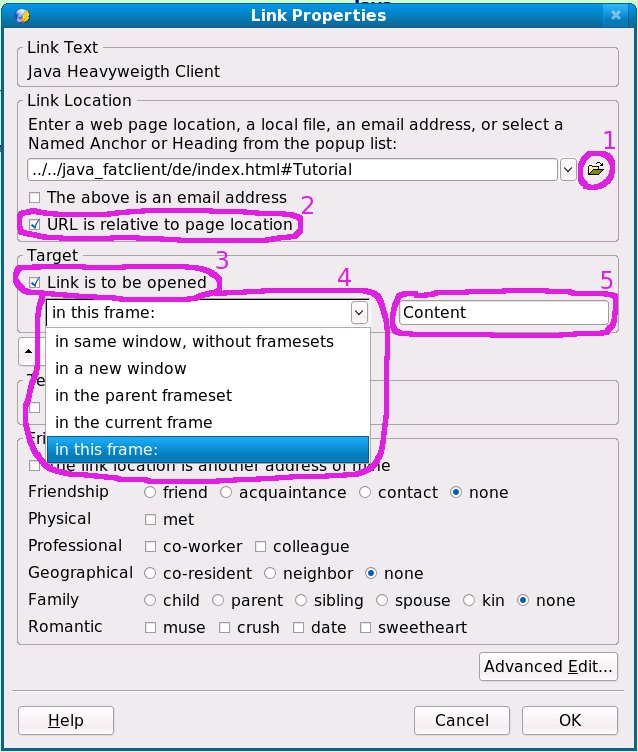
Task: Uncheck 'URL is relative to page location'
Action: (36, 225)
